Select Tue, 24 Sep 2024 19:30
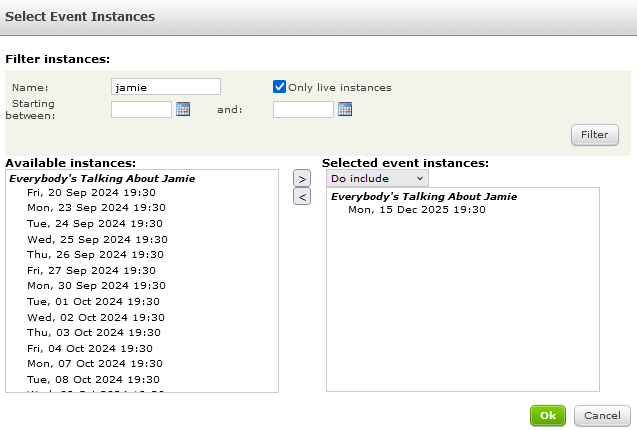 coord(95,224)
